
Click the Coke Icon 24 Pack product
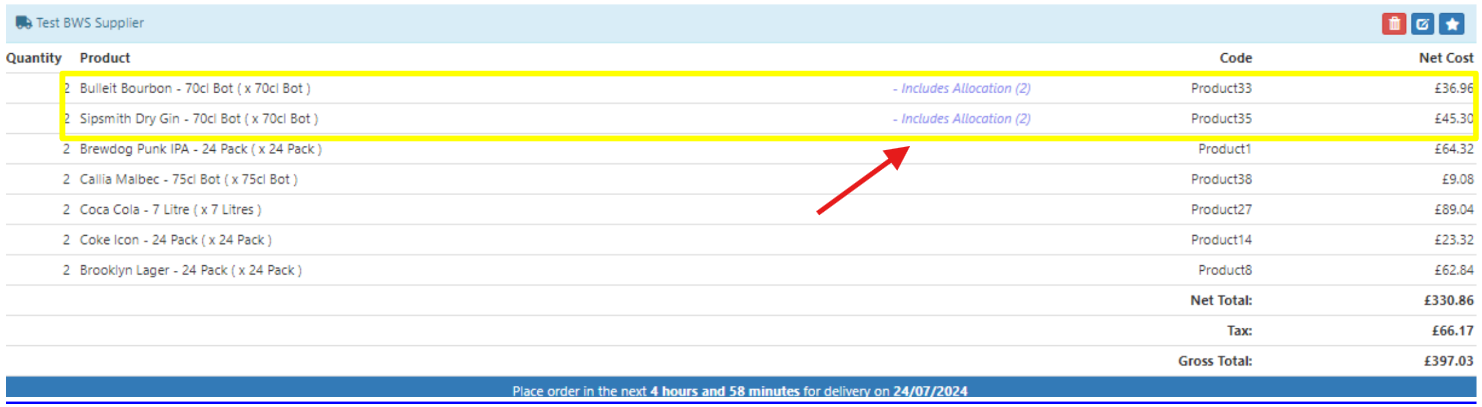coord(175,240)
